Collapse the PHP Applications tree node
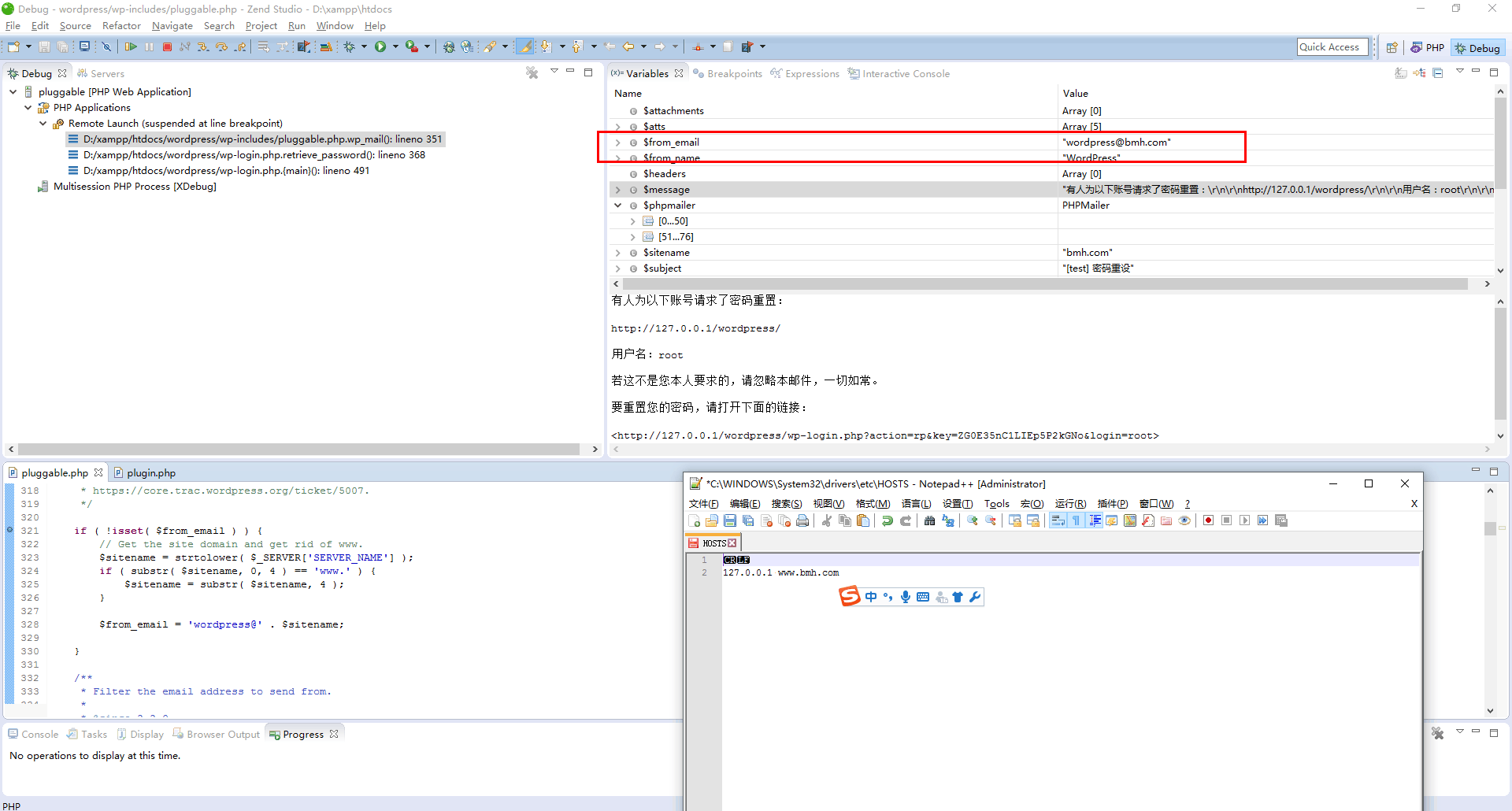Image resolution: width=1512 pixels, height=811 pixels. pyautogui.click(x=28, y=108)
